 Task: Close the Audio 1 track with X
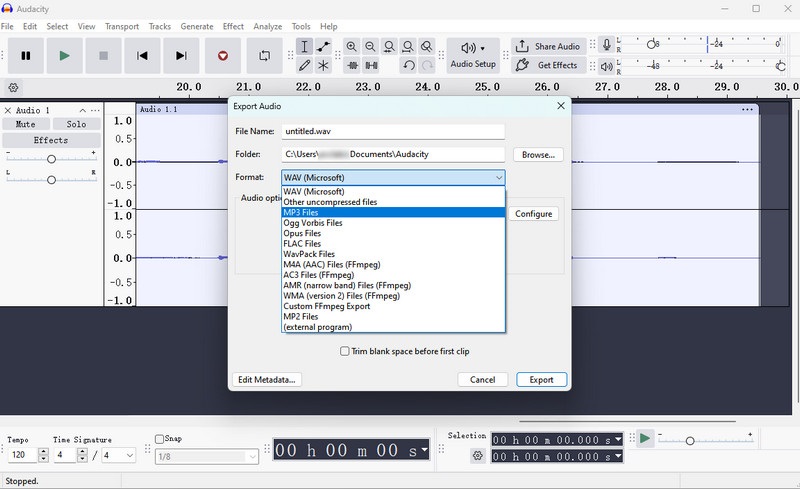tap(8, 110)
